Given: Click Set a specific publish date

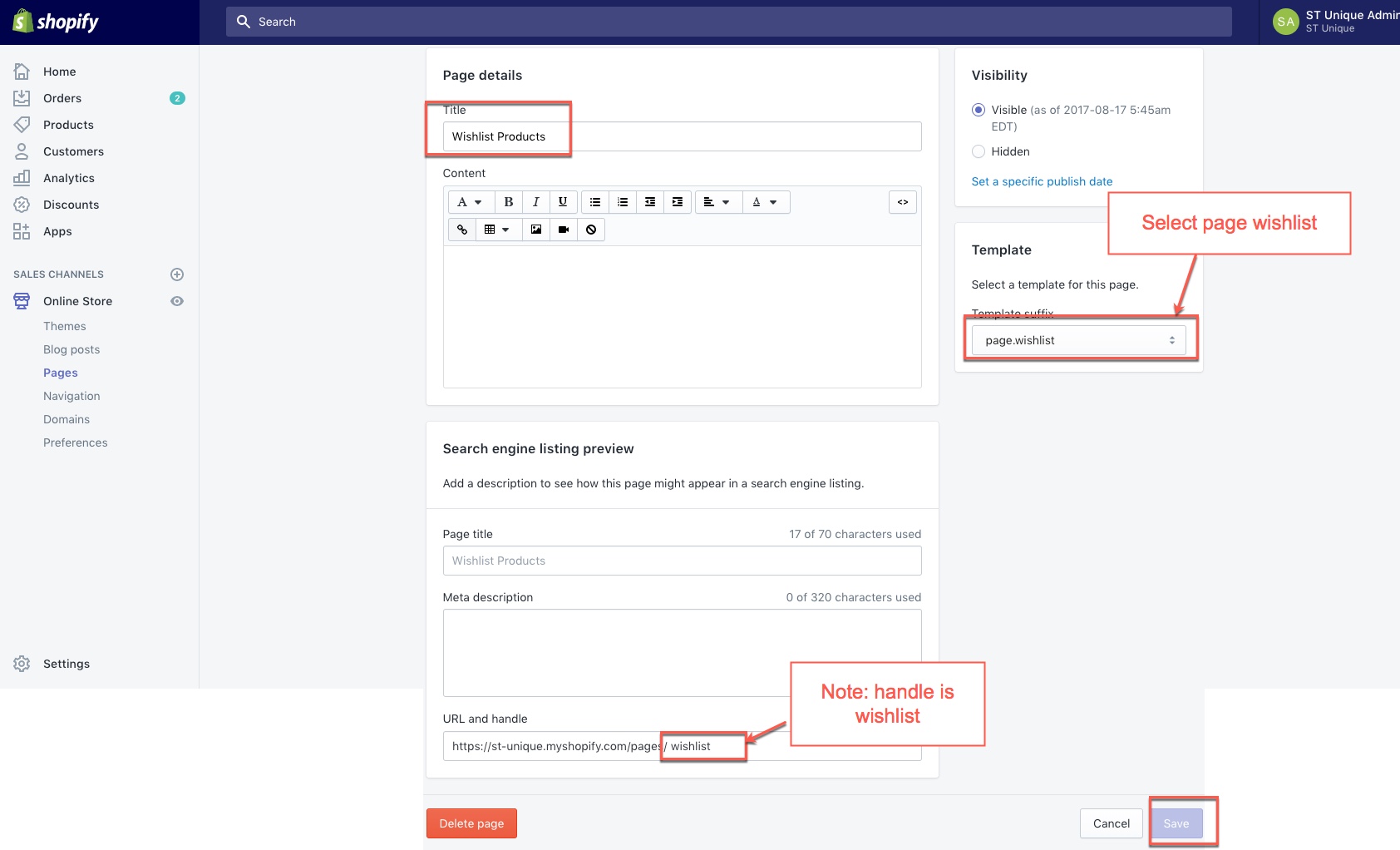Looking at the screenshot, I should 1042,181.
